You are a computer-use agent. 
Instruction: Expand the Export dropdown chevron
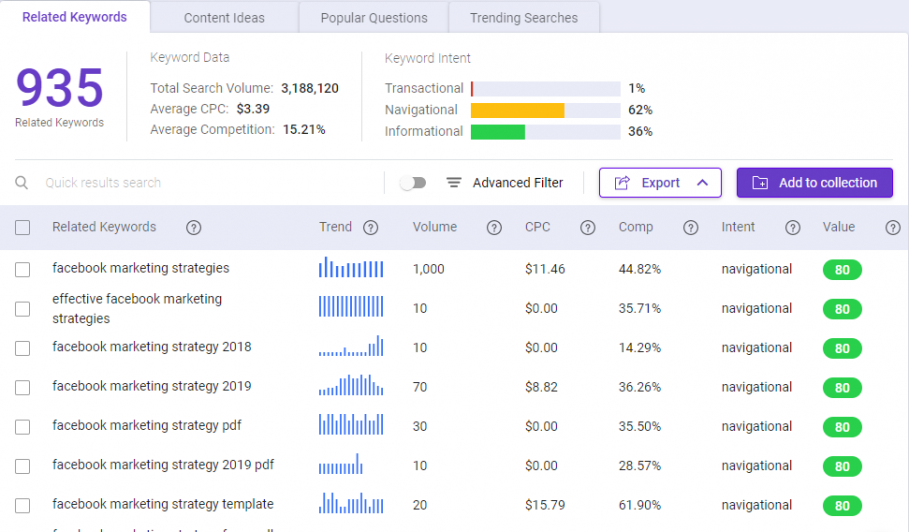pyautogui.click(x=703, y=183)
